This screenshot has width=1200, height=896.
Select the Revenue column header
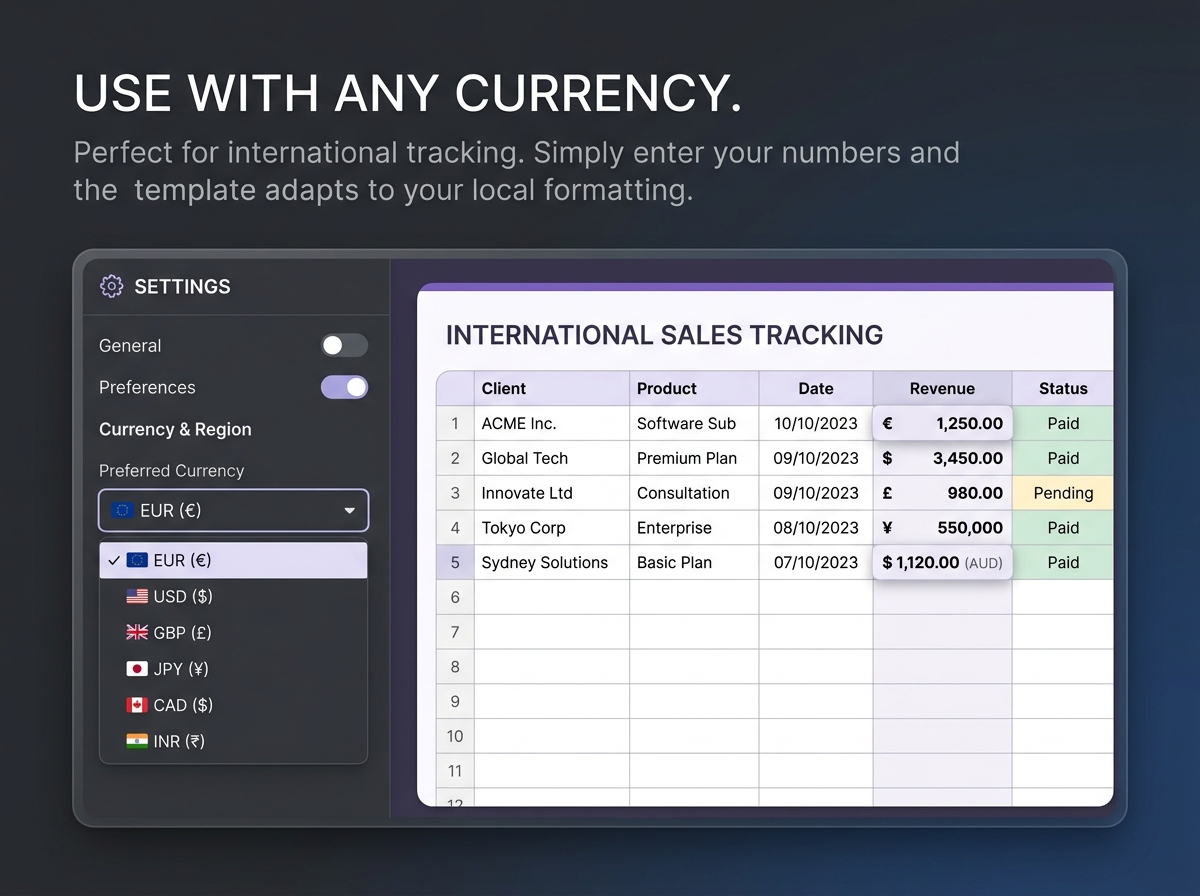tap(941, 389)
